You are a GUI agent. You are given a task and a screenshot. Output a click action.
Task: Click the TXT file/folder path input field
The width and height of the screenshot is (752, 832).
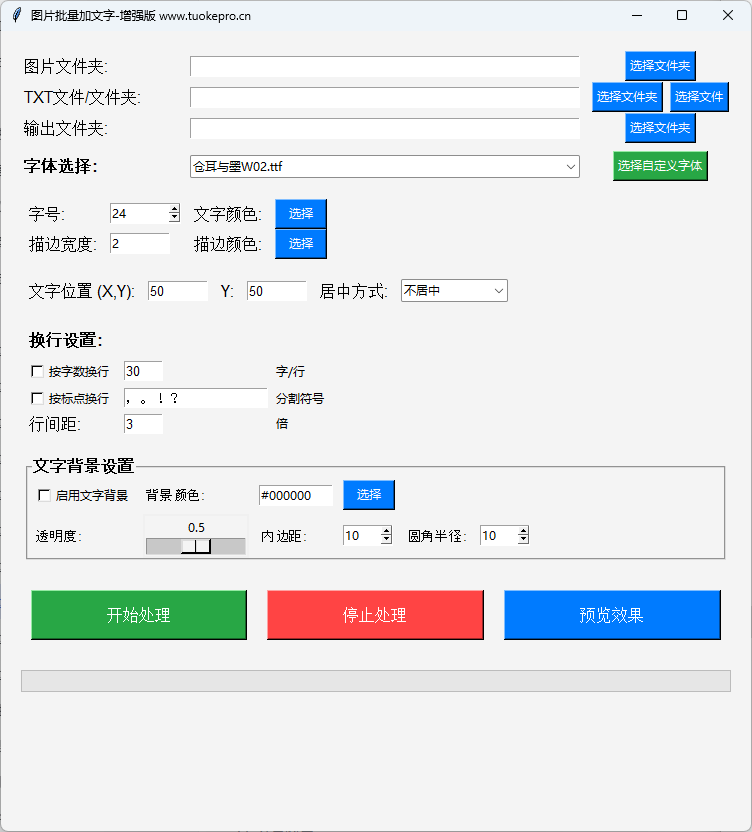coord(385,98)
